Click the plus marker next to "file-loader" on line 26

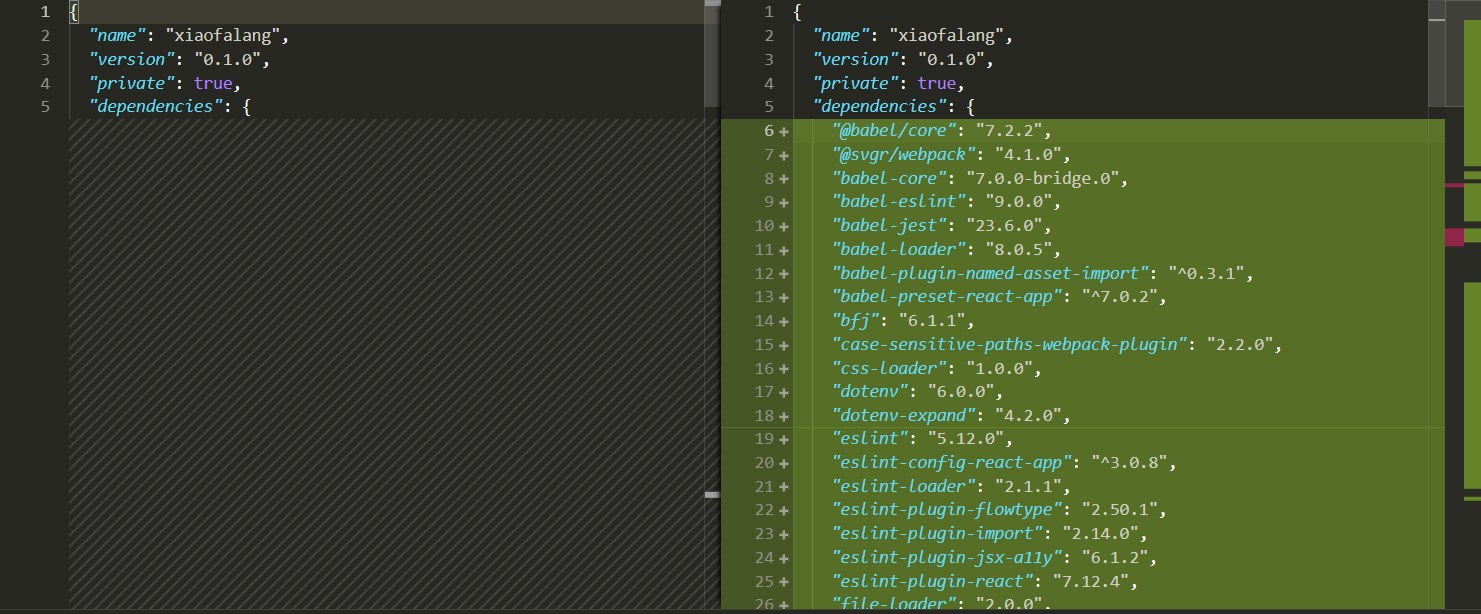click(x=783, y=603)
